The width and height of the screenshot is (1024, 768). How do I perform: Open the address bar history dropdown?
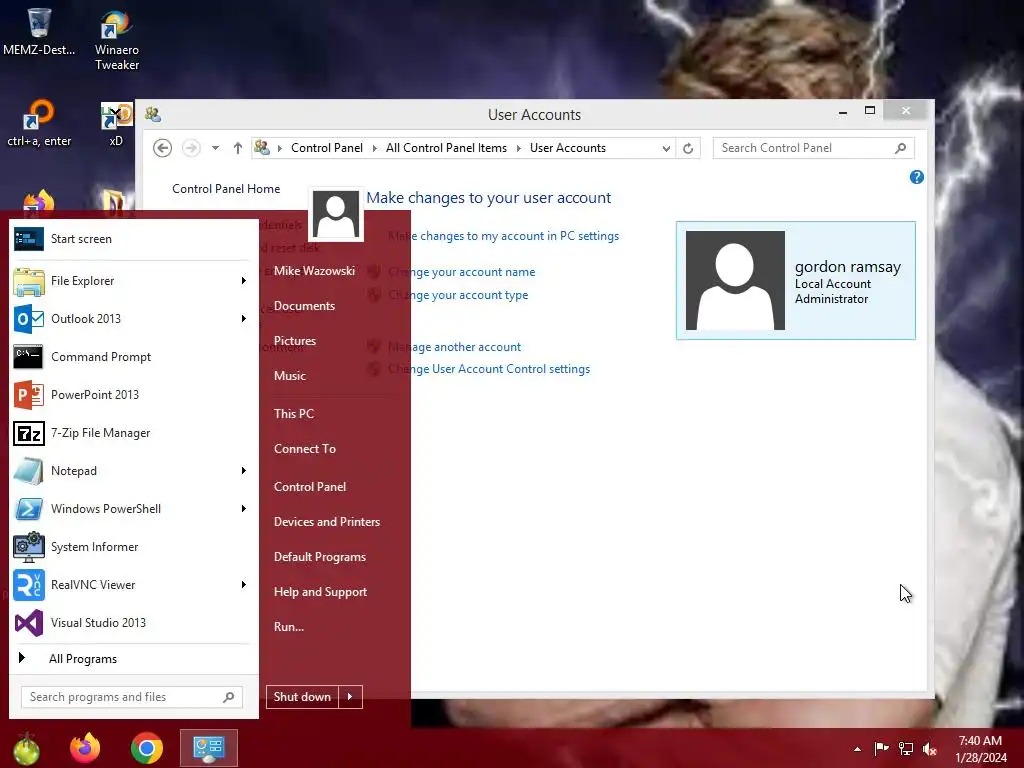(665, 148)
